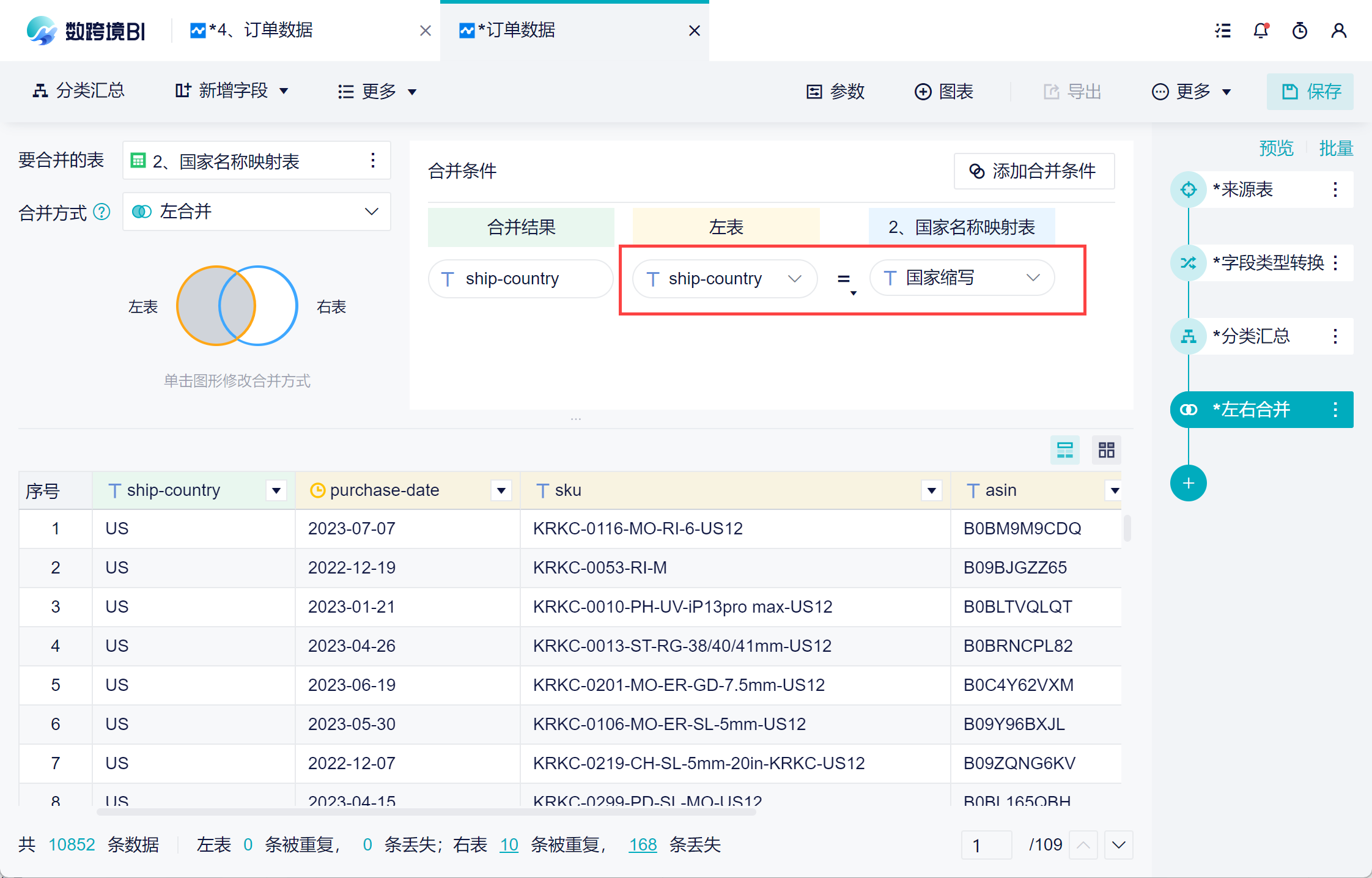1372x878 pixels.
Task: Open the 新增字段 dropdown menu
Action: 232,91
